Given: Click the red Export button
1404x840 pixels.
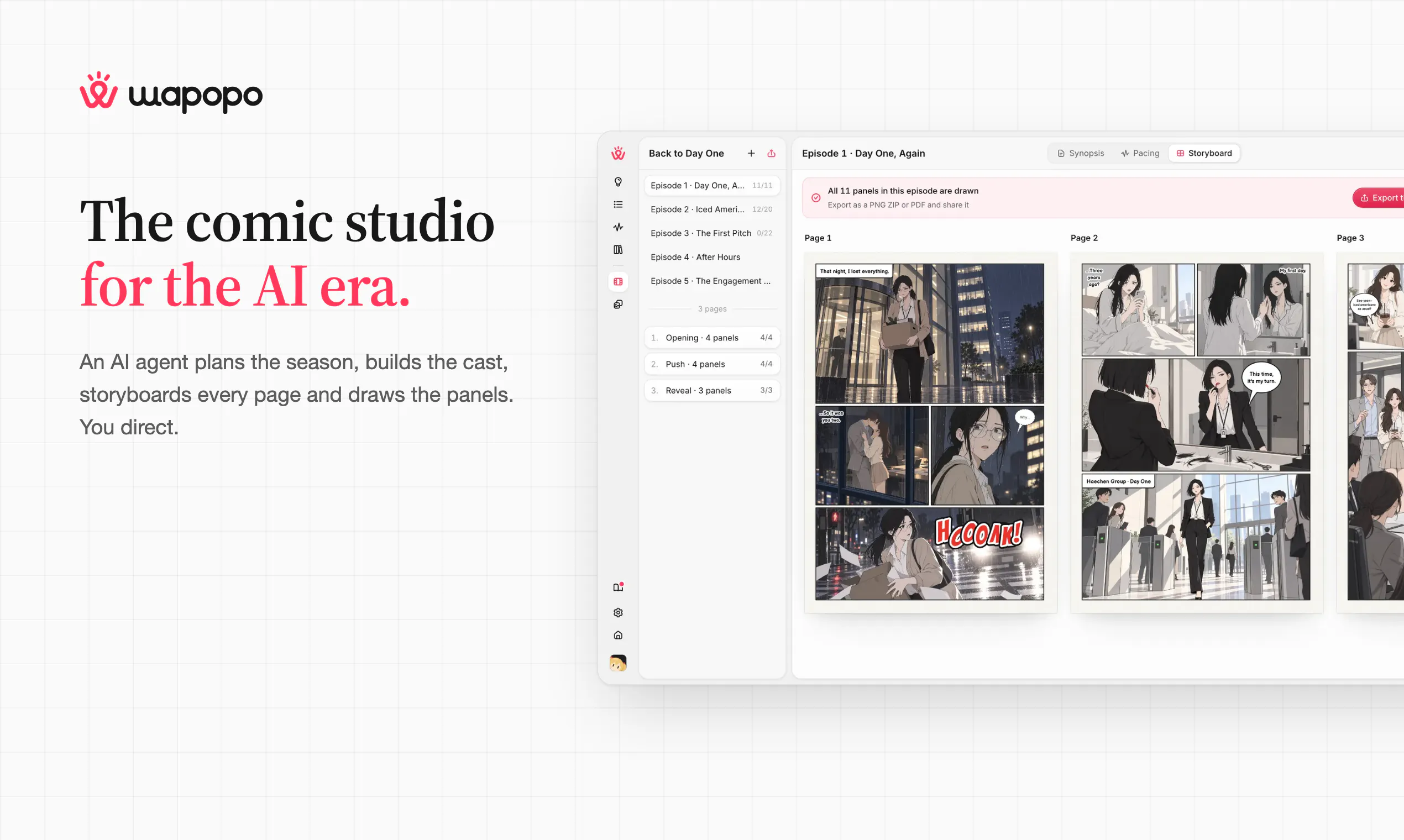Looking at the screenshot, I should coord(1379,197).
